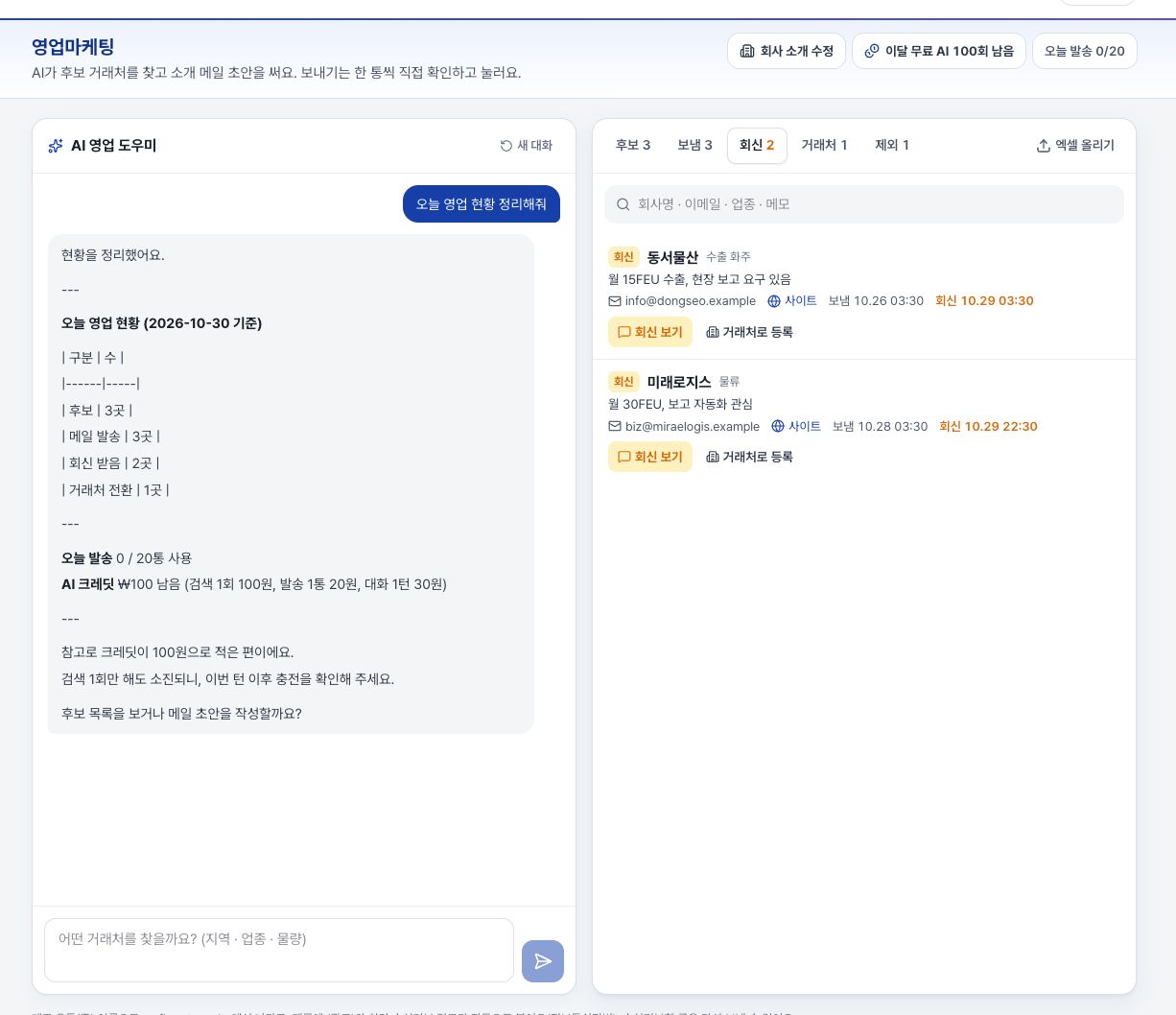Click the 회신 badge beside 미래로지스
Image resolution: width=1176 pixels, height=1015 pixels.
pyautogui.click(x=623, y=382)
